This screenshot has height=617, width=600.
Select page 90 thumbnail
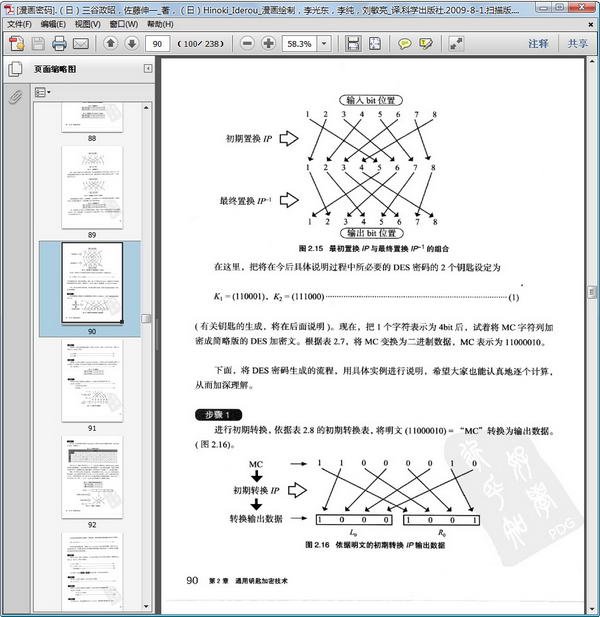coord(92,283)
